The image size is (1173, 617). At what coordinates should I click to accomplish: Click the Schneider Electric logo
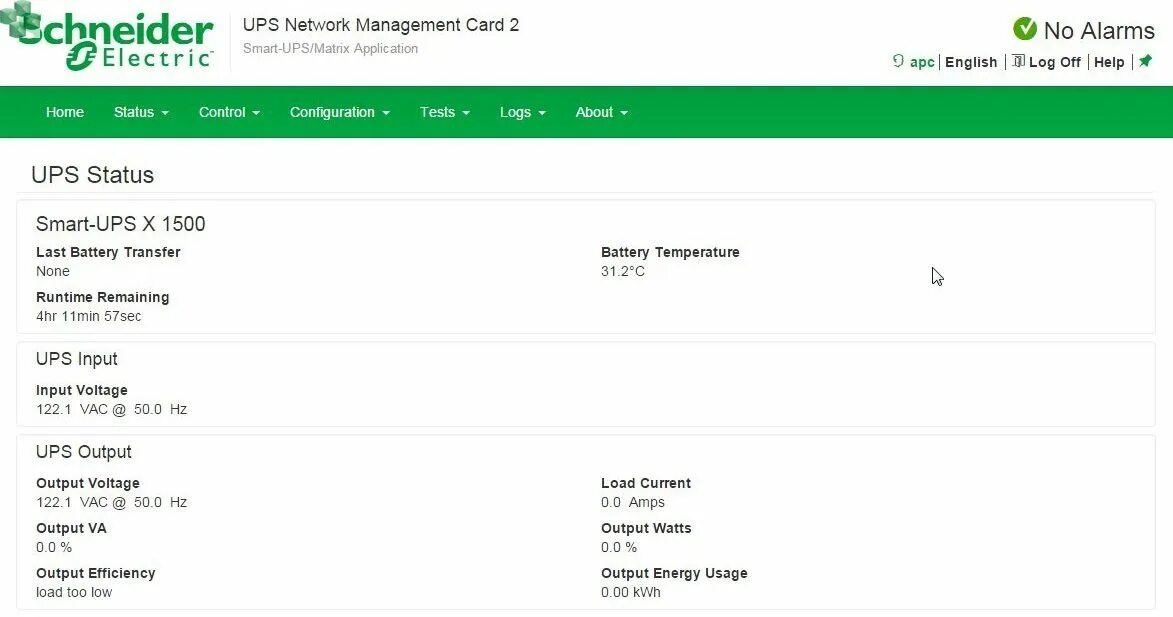pos(108,40)
